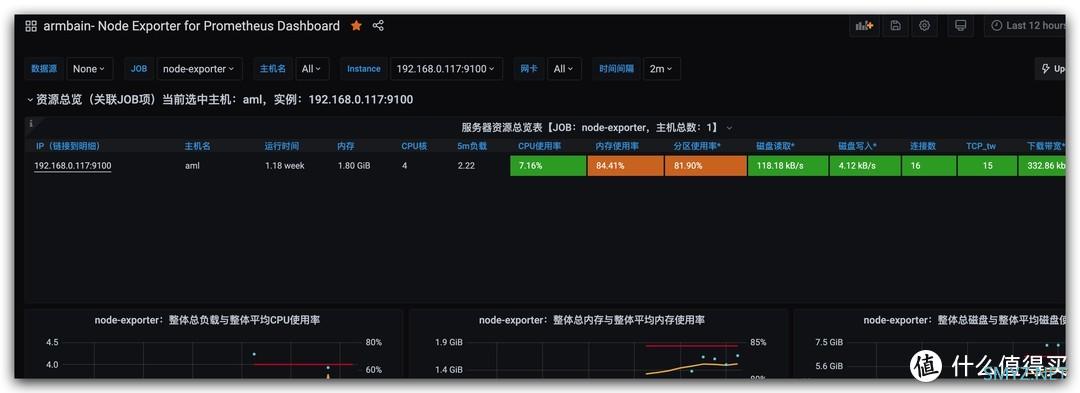The image size is (1080, 393).
Task: Click the 7.16% CPU usage cell
Action: (548, 166)
